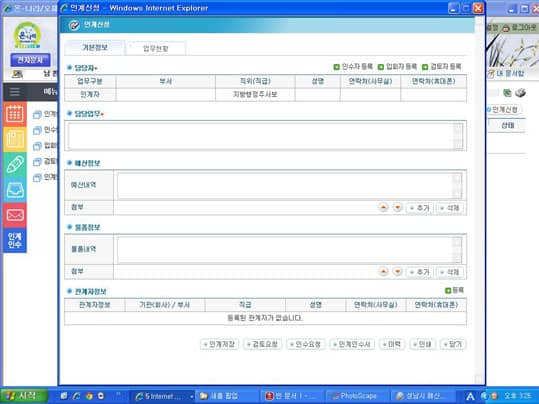Open the green pencil sidebar icon
The image size is (539, 404).
(x=15, y=165)
